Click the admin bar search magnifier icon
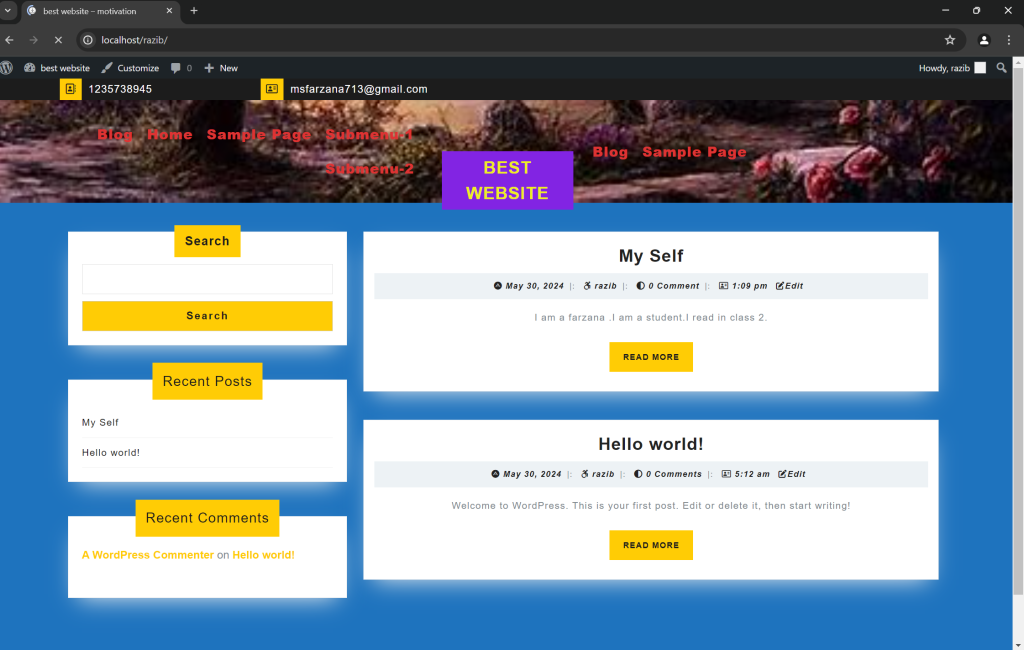This screenshot has height=650, width=1024. (x=1002, y=68)
